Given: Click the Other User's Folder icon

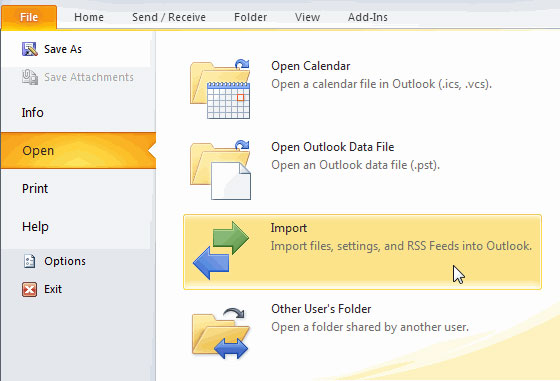Looking at the screenshot, I should [220, 333].
